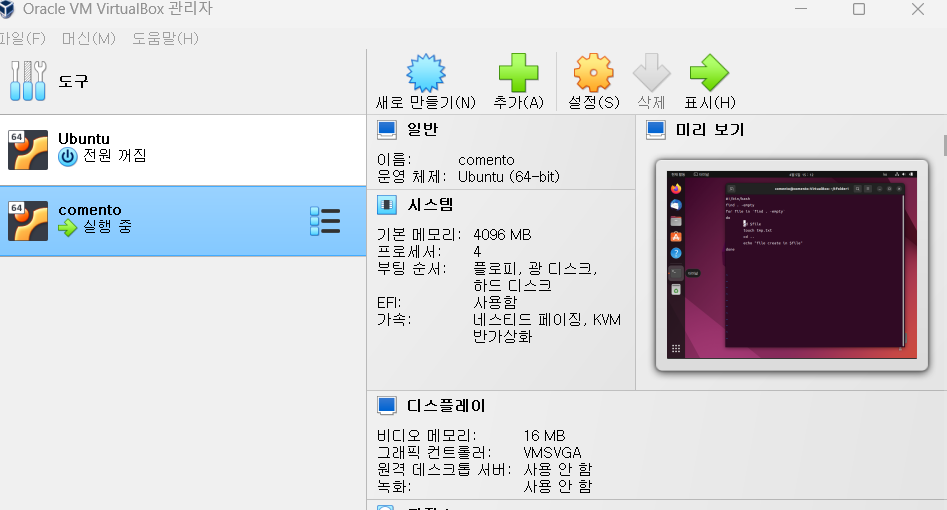Click the details pane vertical scrollbar
The height and width of the screenshot is (510, 947).
click(945, 145)
